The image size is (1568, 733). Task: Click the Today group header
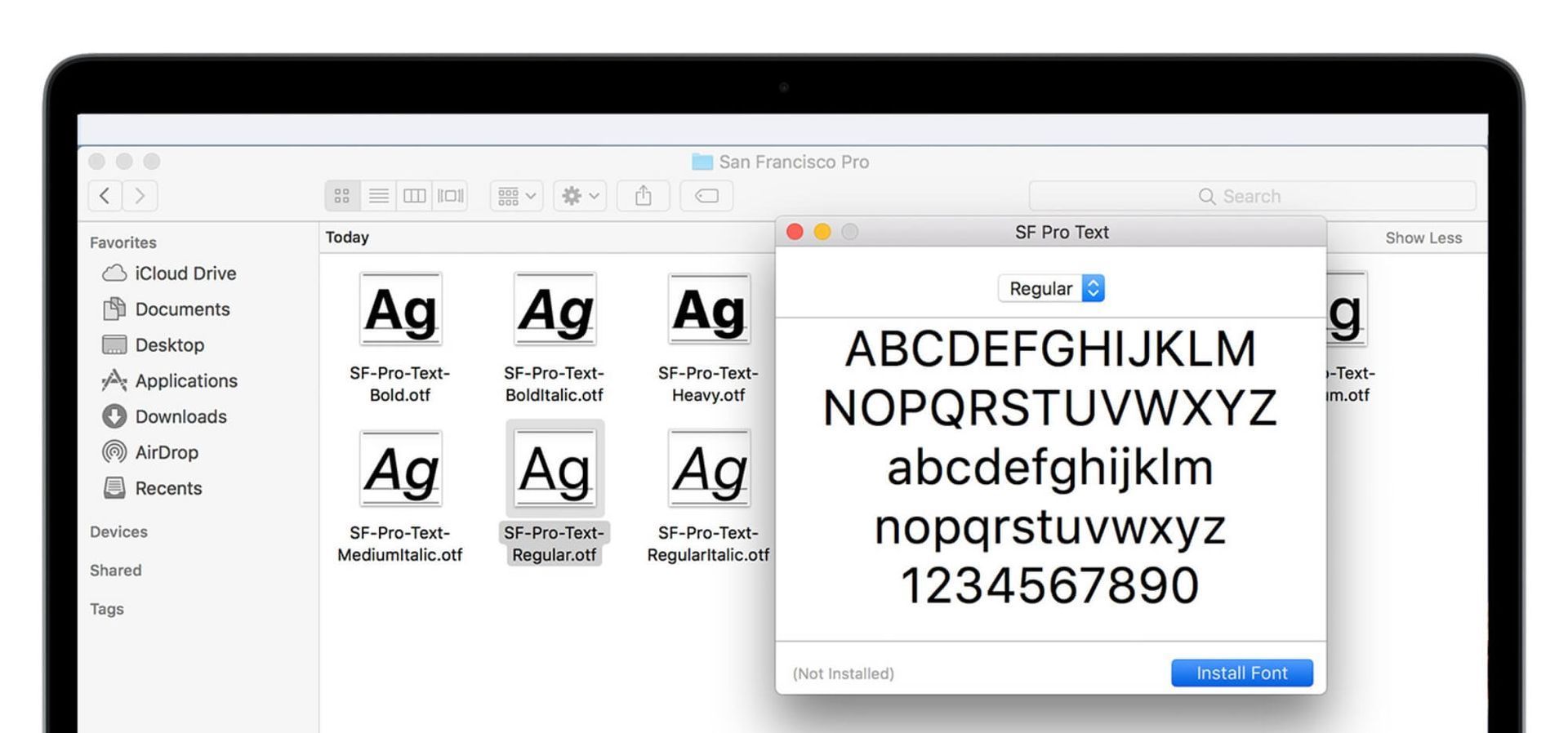(x=347, y=238)
